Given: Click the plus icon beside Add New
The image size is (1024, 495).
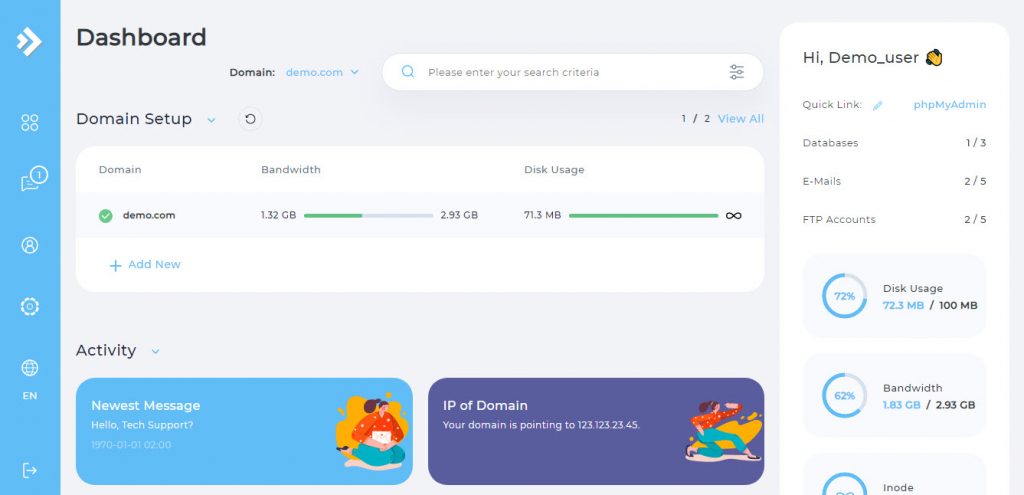Looking at the screenshot, I should pos(116,265).
